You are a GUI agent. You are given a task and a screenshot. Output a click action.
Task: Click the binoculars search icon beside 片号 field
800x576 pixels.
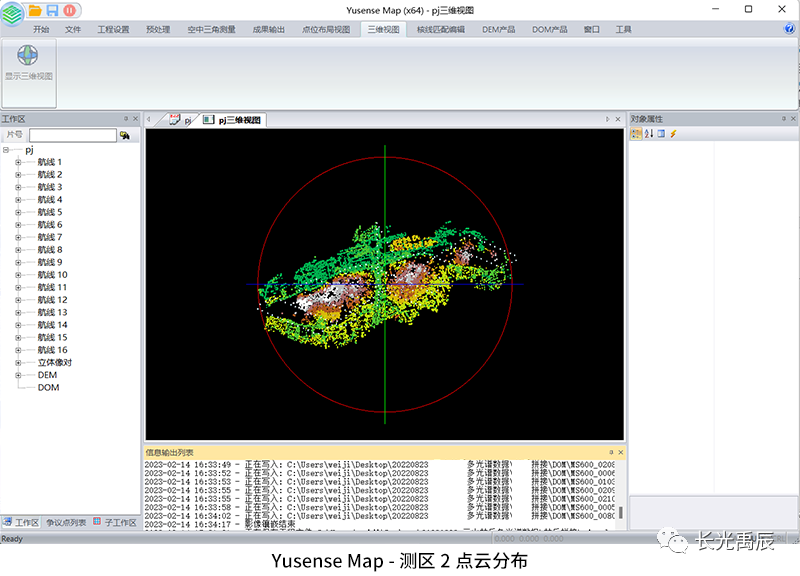pyautogui.click(x=125, y=135)
